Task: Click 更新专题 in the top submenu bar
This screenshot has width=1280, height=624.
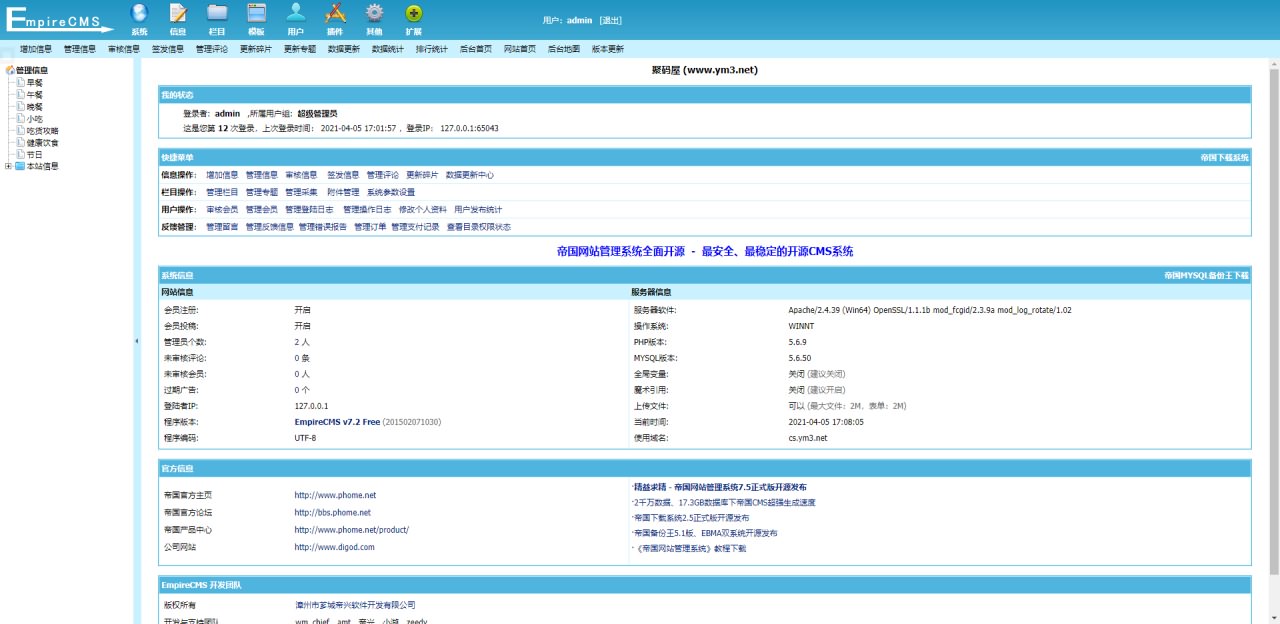Action: tap(300, 48)
